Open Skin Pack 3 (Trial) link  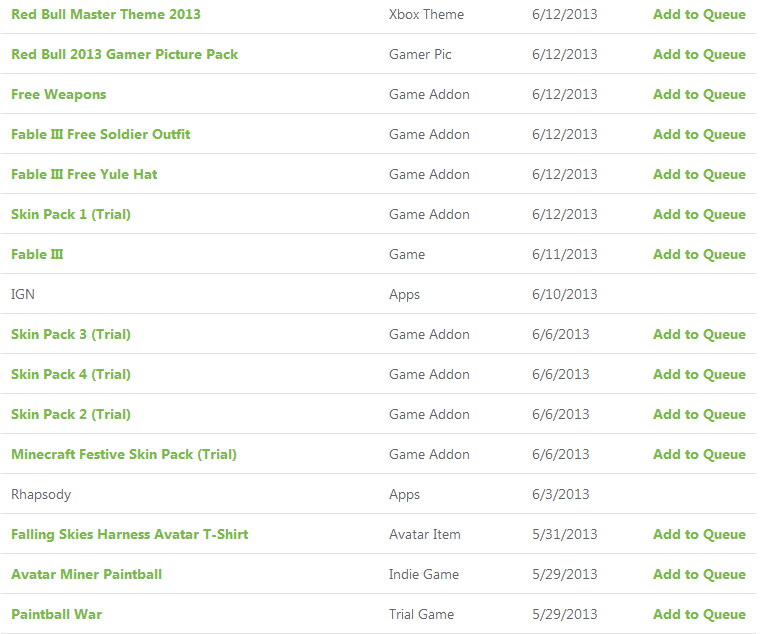71,334
